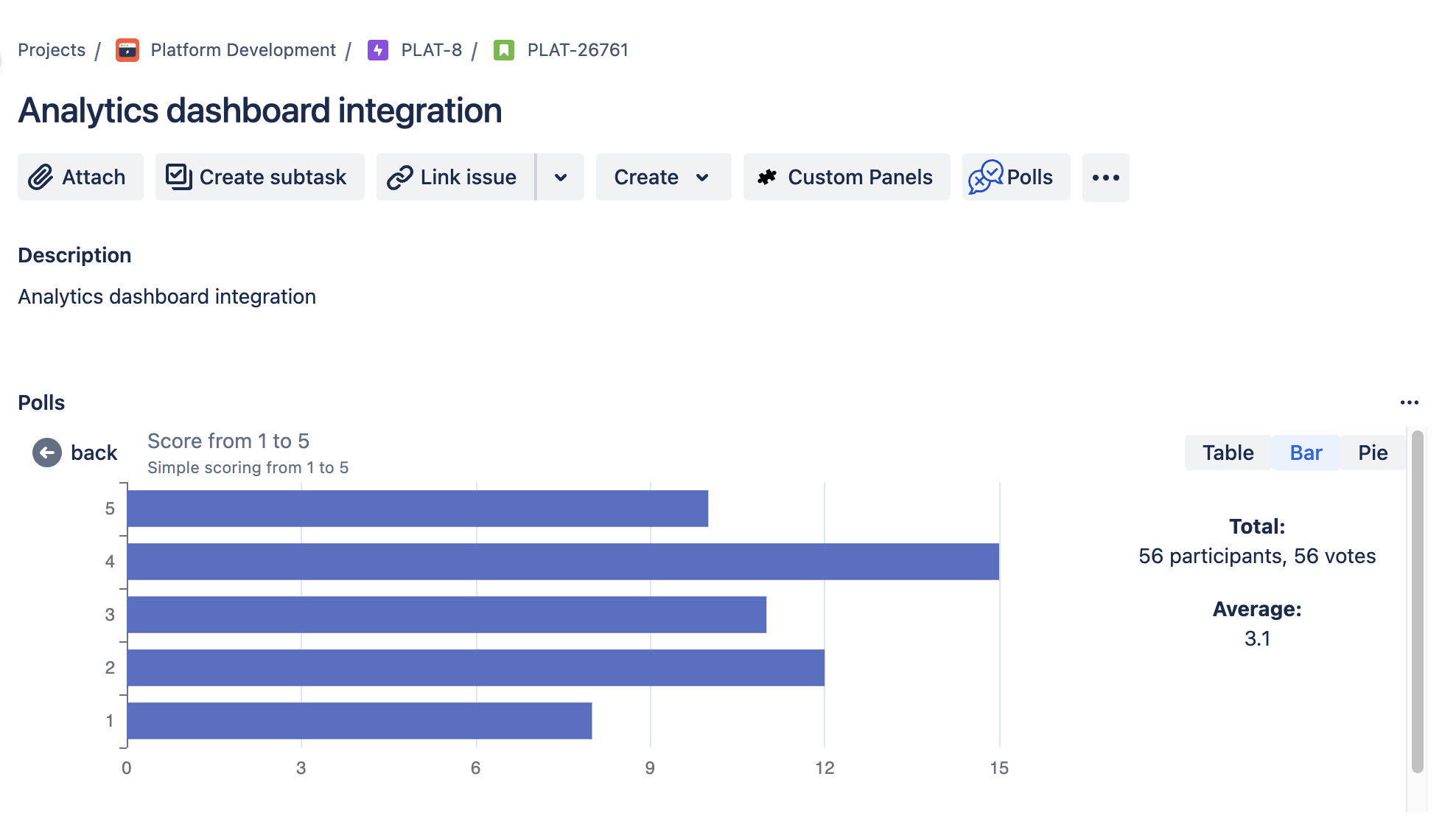Click the Attach paperclip icon
This screenshot has width=1456, height=827.
[41, 177]
